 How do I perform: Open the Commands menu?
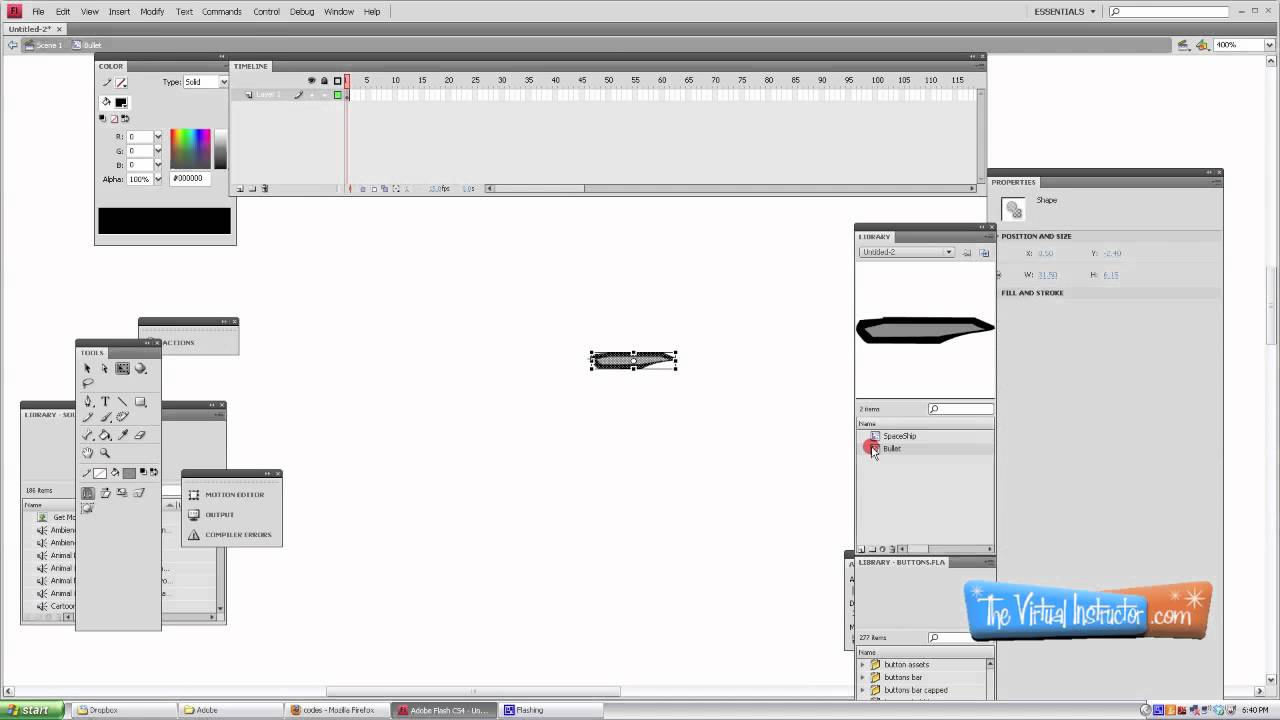(x=222, y=11)
